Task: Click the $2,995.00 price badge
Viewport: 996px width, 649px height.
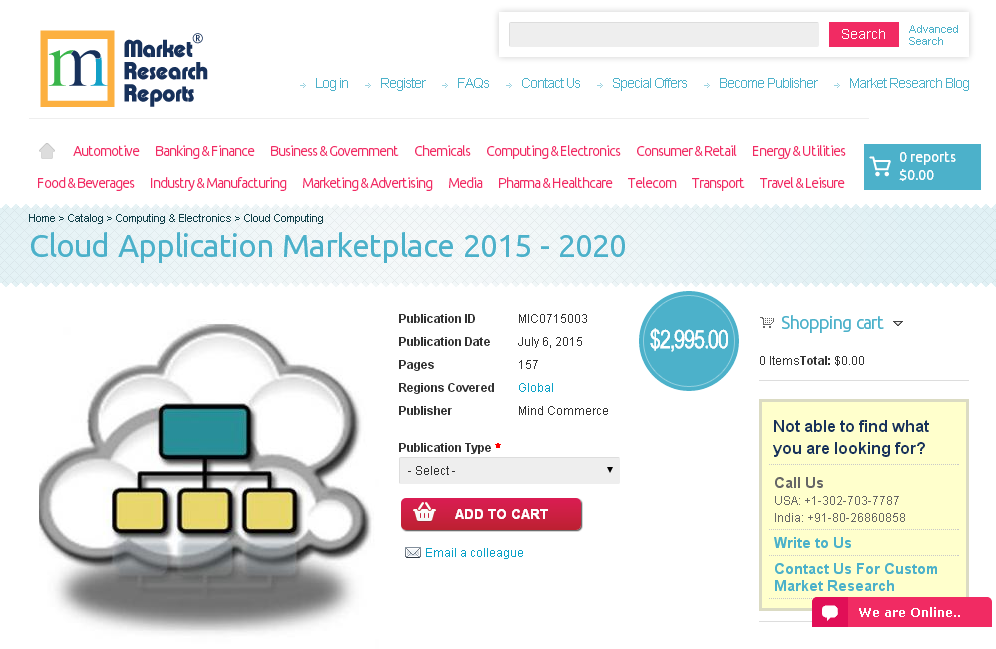Action: [x=688, y=340]
